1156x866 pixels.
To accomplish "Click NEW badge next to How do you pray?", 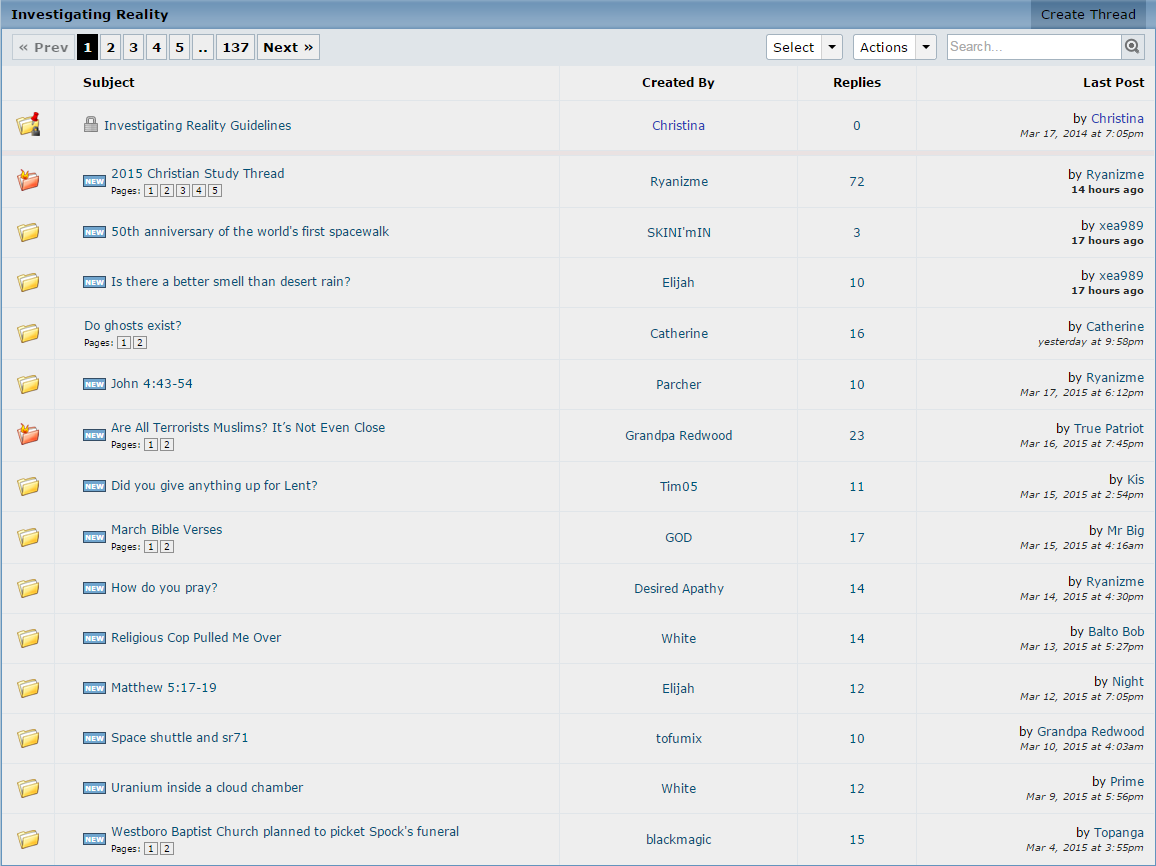I will tap(94, 588).
